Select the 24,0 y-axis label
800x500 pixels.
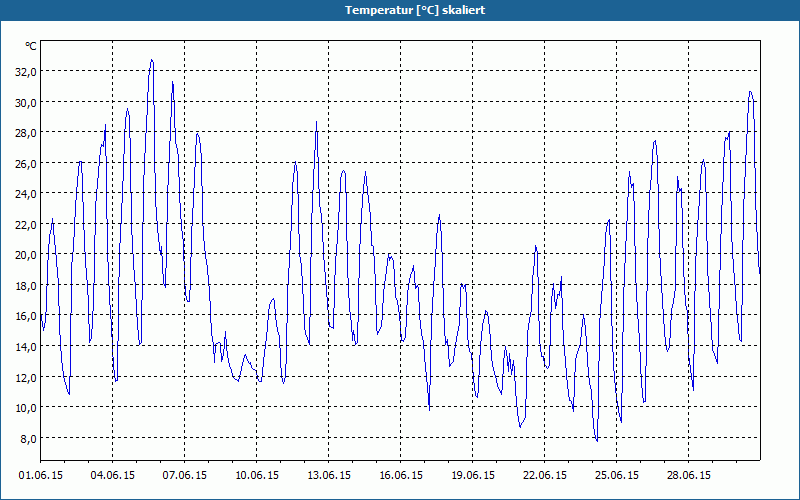click(x=26, y=193)
